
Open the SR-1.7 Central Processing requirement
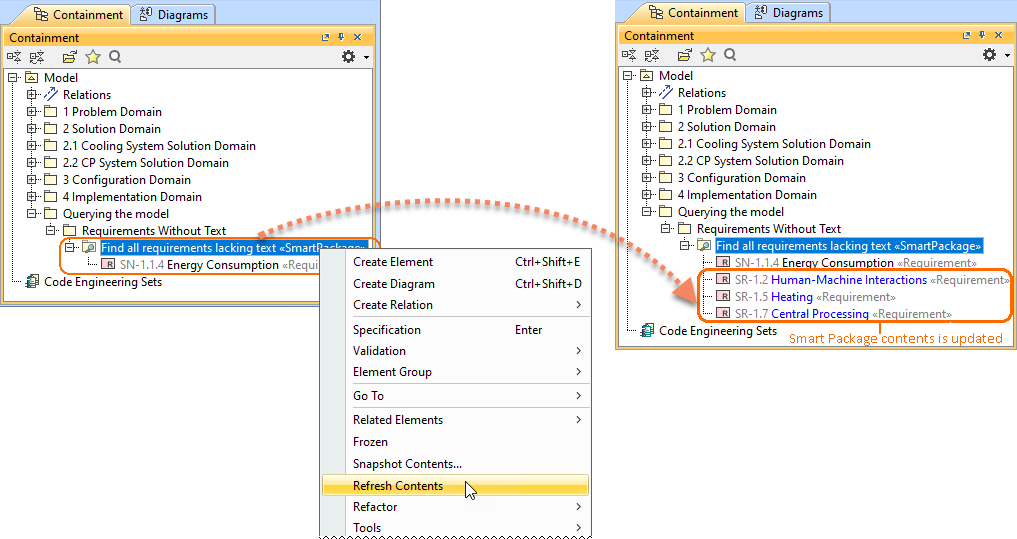click(x=819, y=314)
